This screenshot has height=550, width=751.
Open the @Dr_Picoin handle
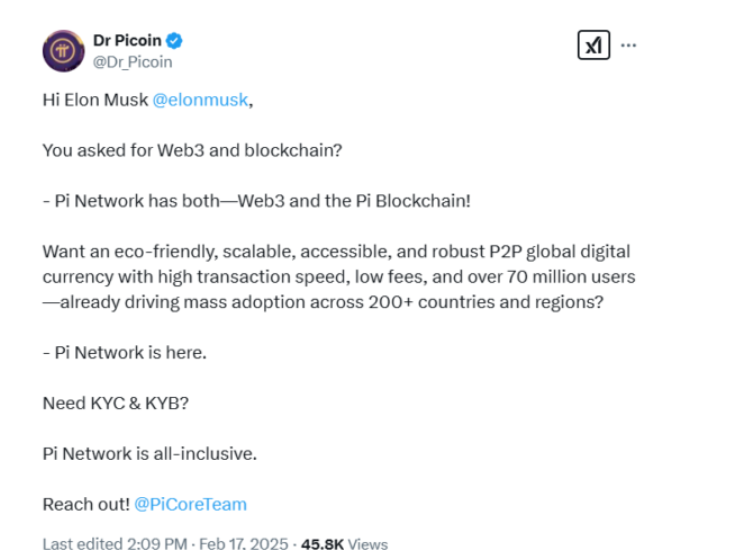tap(132, 62)
